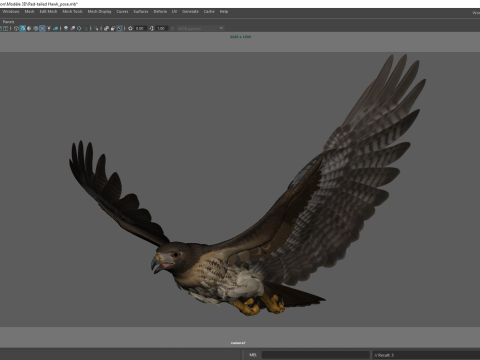Open the Edit Mesh menu
This screenshot has width=480, height=360.
point(48,12)
